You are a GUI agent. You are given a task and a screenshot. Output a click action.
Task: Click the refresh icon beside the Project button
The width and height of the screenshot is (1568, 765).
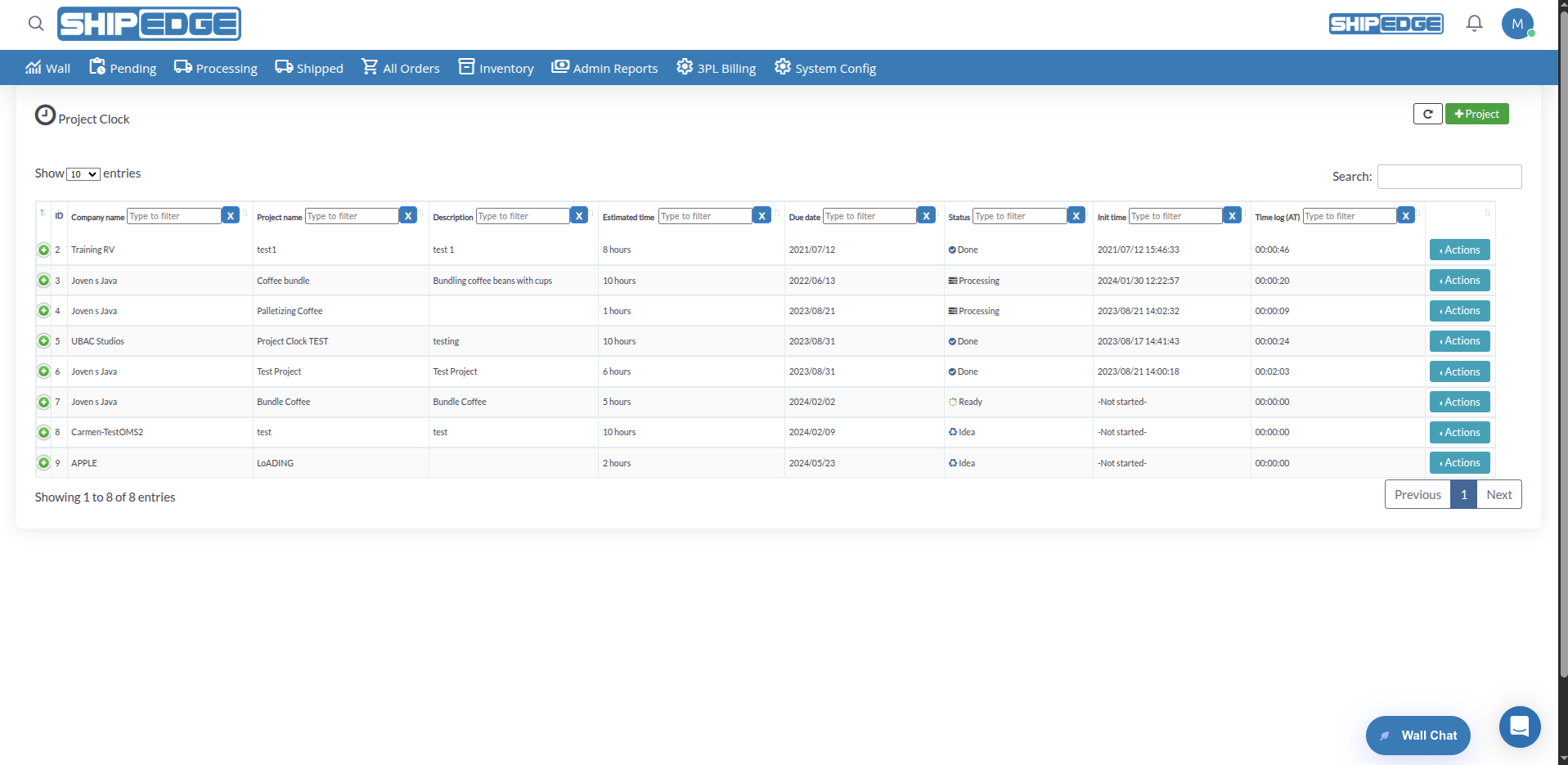tap(1427, 115)
